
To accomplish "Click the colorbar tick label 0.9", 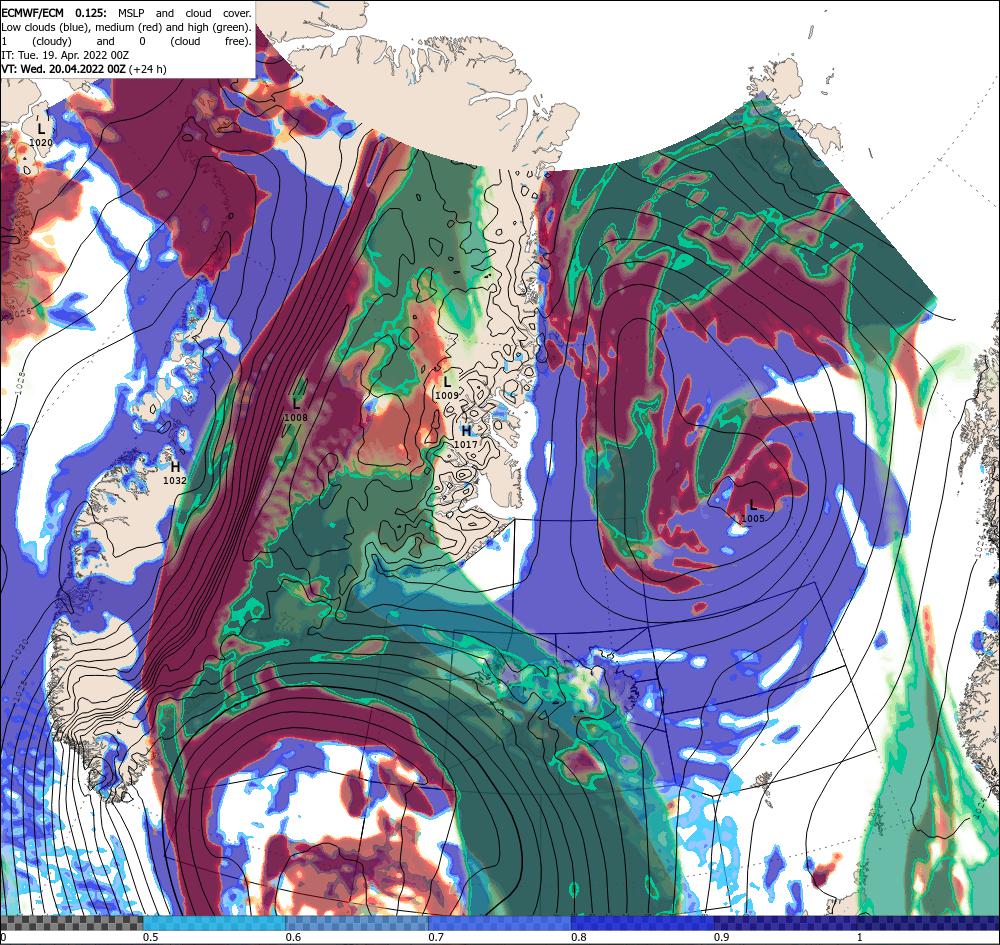I will click(x=722, y=937).
